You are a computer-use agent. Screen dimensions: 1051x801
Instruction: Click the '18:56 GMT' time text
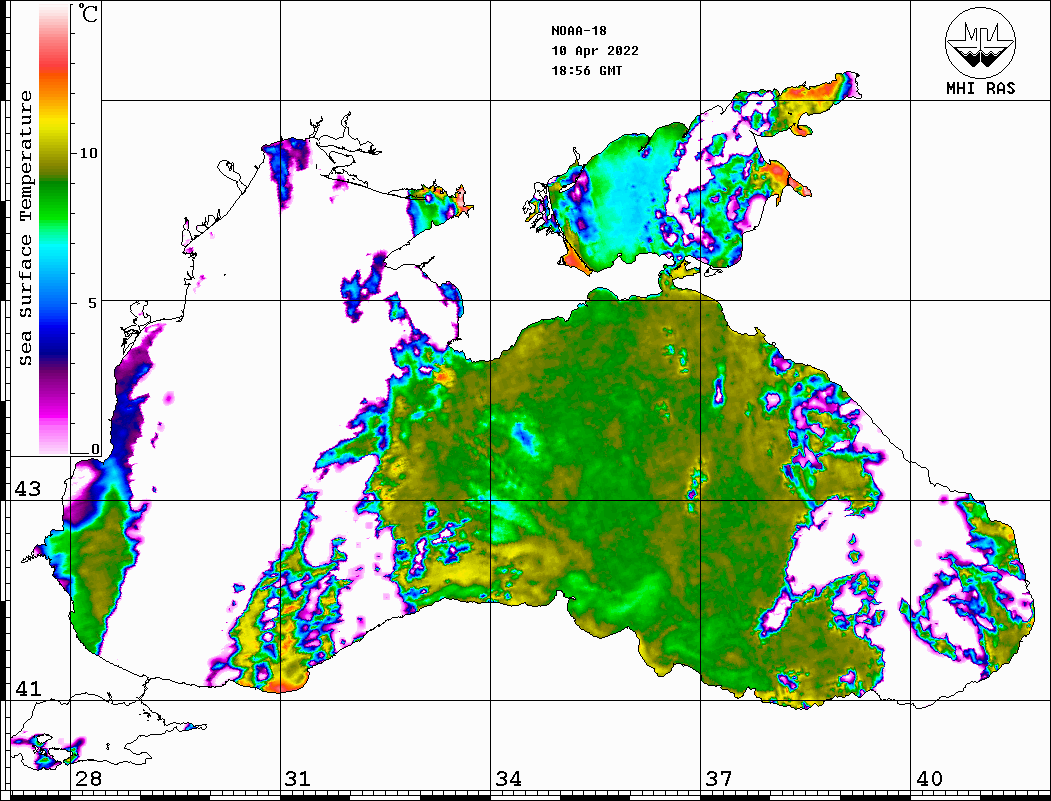[586, 71]
